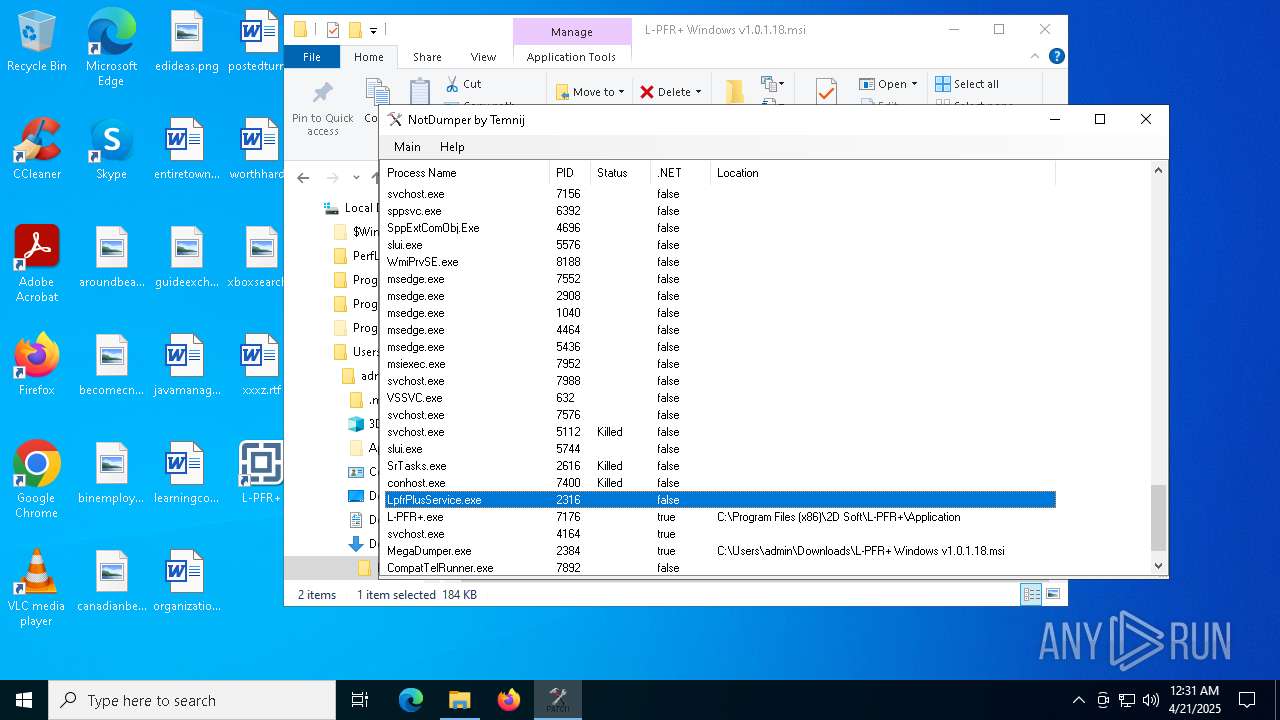1280x720 pixels.
Task: Open the Microsoft Edge desktop shortcut
Action: [x=111, y=48]
